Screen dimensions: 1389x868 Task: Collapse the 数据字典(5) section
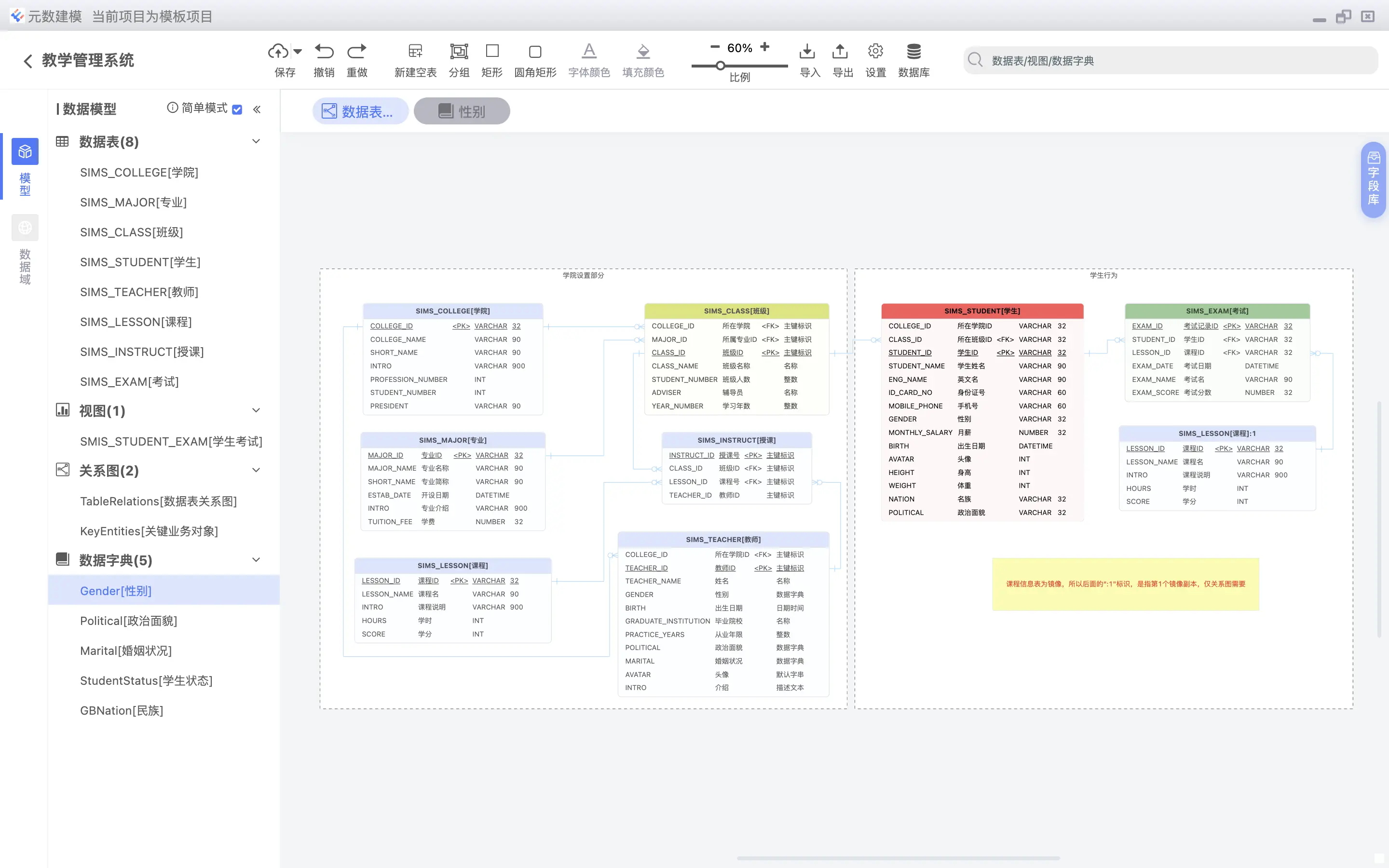[x=256, y=560]
